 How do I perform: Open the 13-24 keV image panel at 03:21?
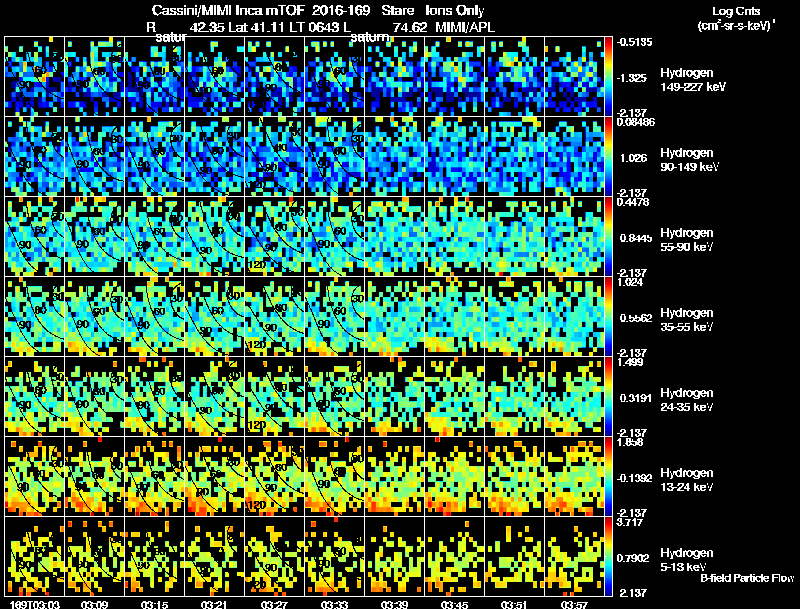click(x=214, y=476)
